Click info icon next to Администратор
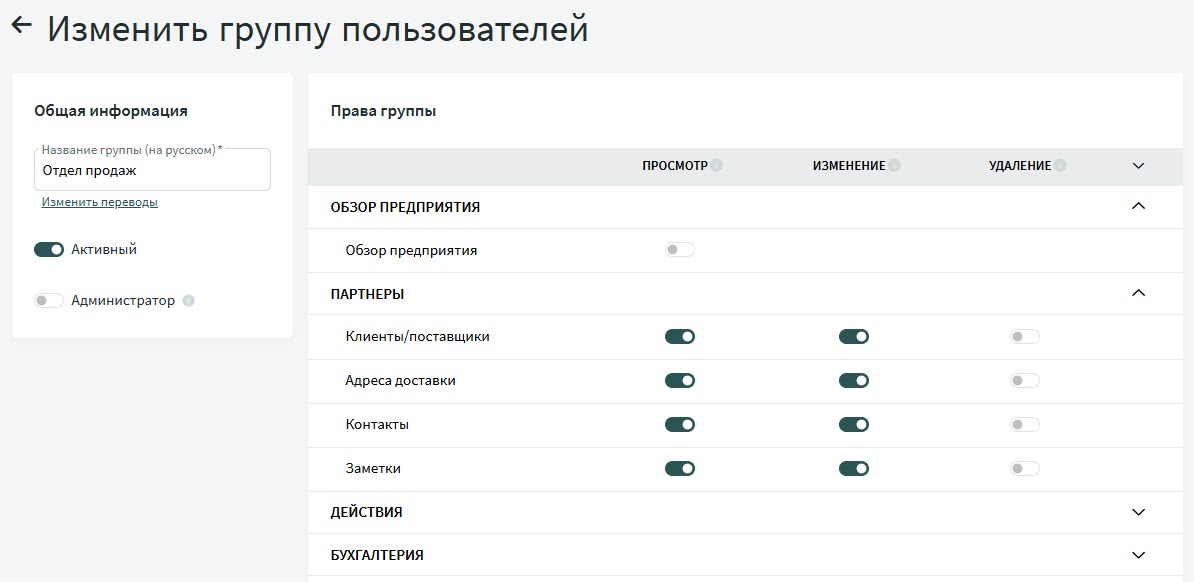1194x582 pixels. pos(189,301)
